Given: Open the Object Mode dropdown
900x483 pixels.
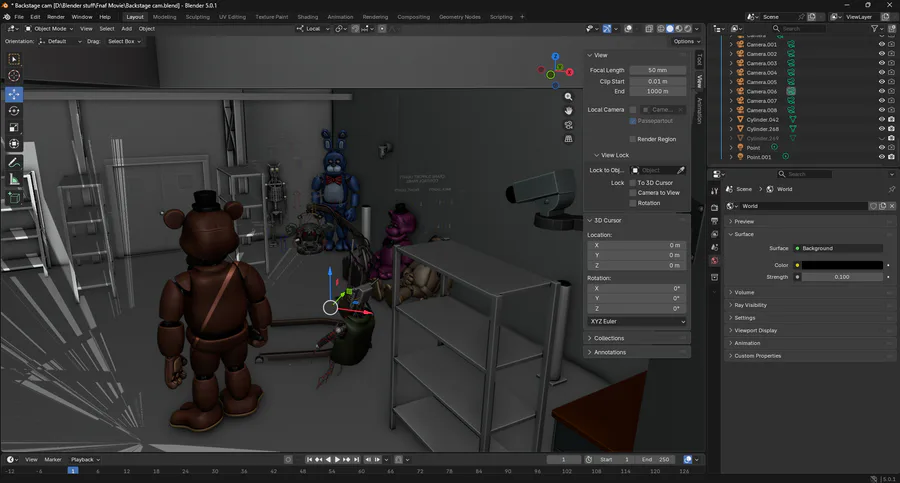Looking at the screenshot, I should (49, 29).
